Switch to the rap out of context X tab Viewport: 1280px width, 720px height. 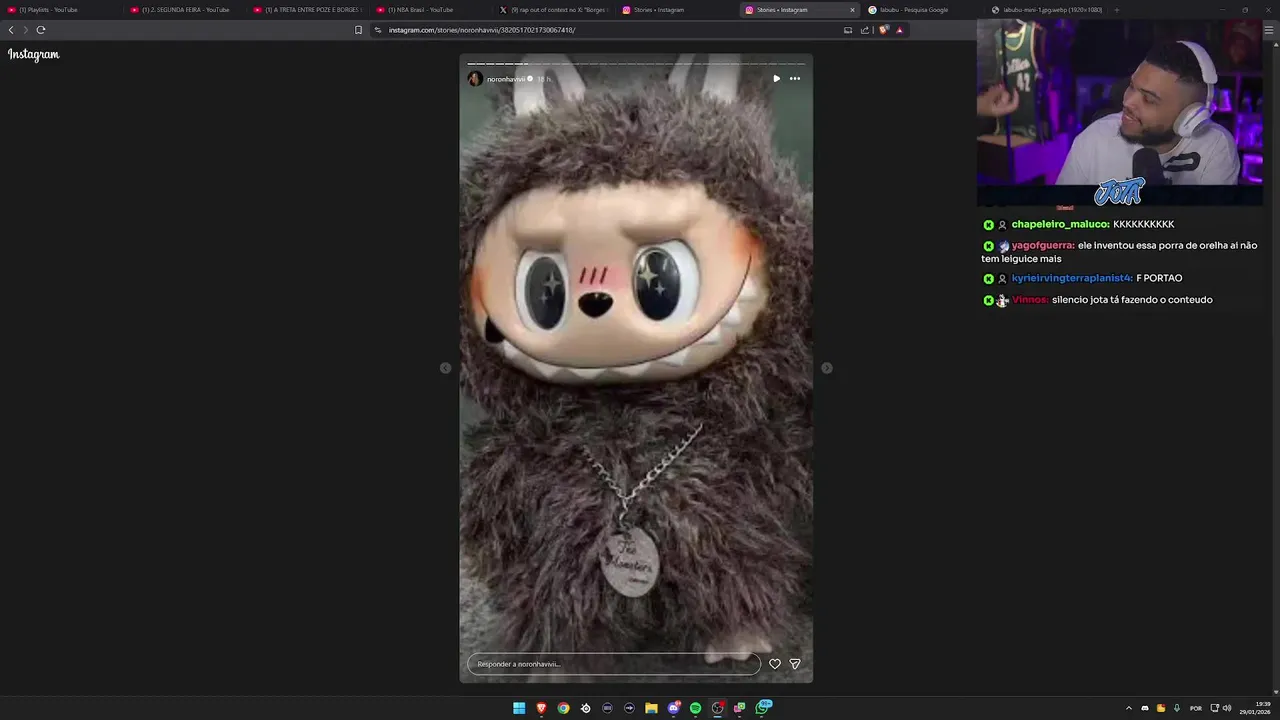(554, 10)
